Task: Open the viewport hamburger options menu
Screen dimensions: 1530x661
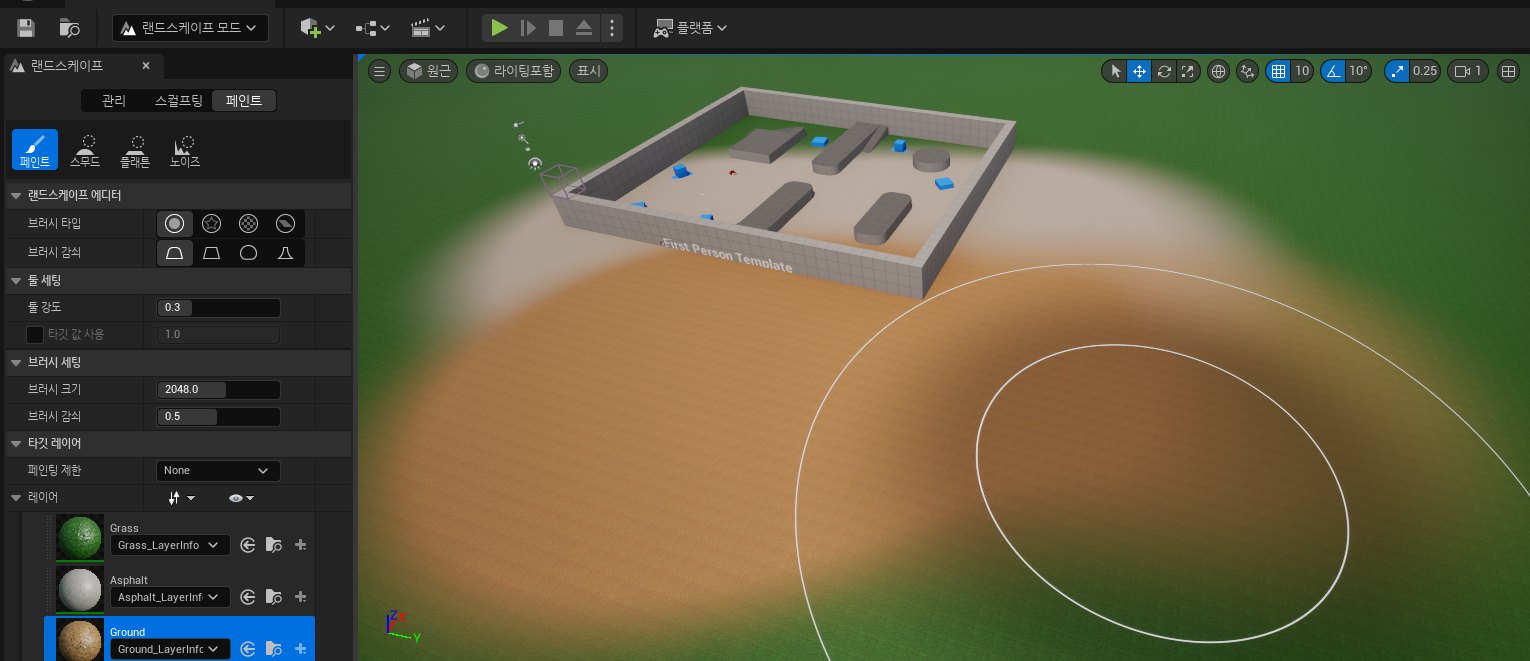Action: (379, 71)
